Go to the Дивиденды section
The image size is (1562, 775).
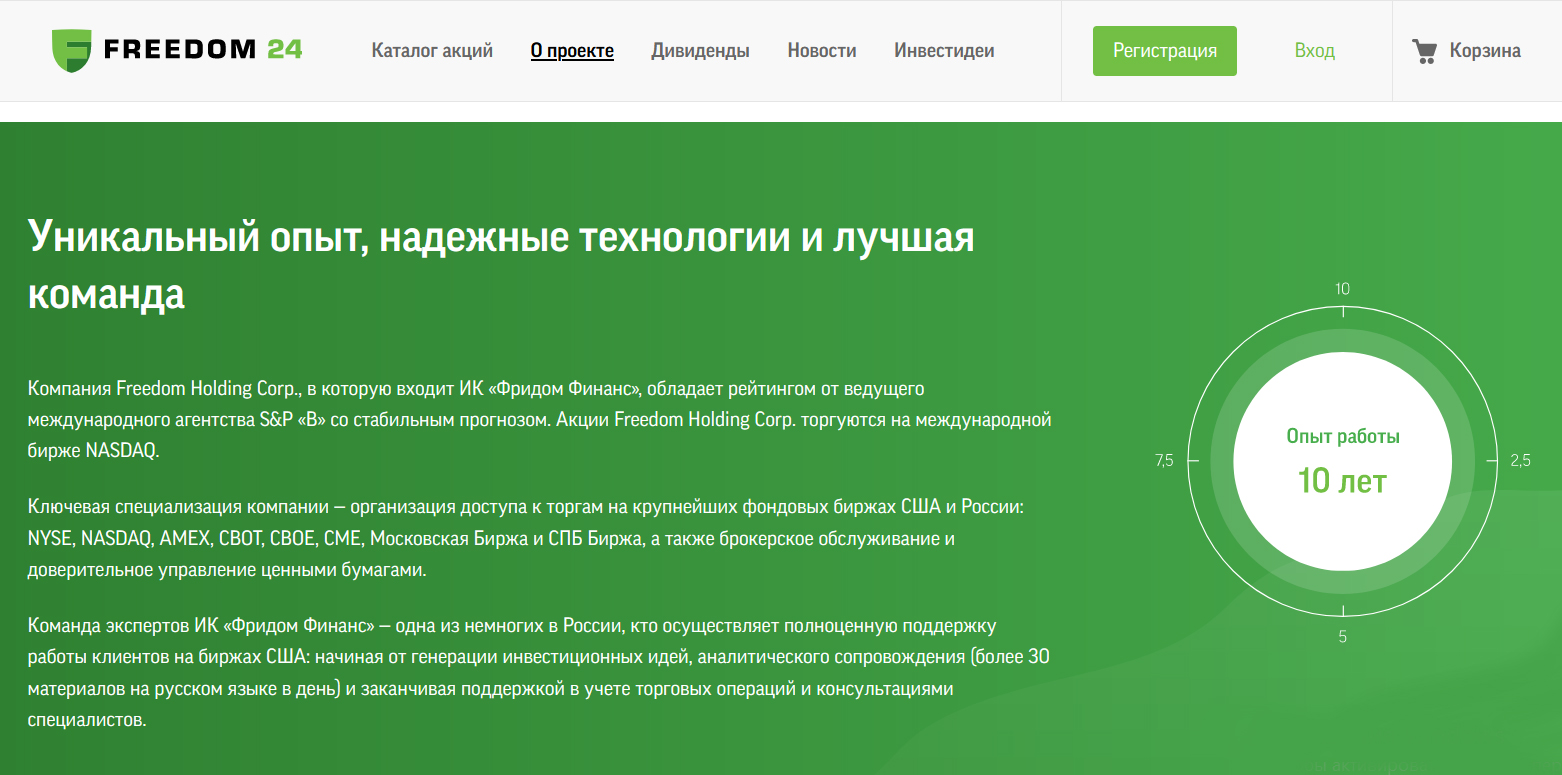click(700, 51)
